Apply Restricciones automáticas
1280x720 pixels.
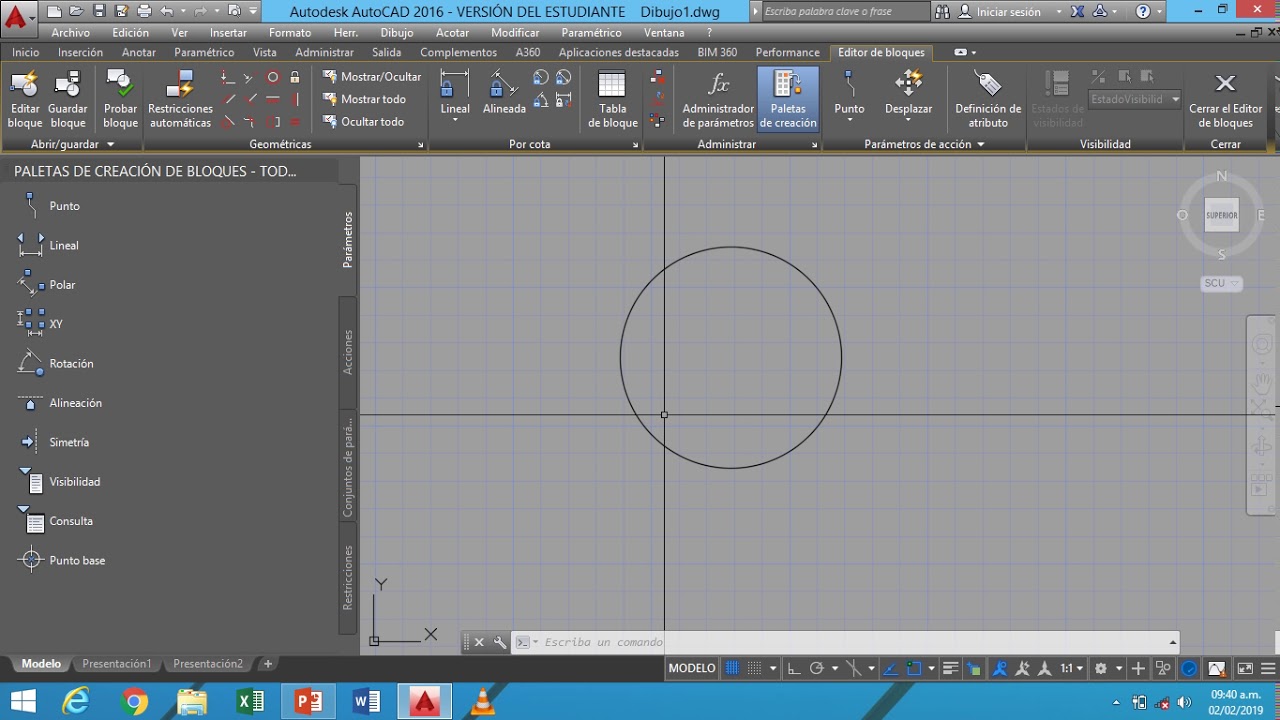coord(180,100)
